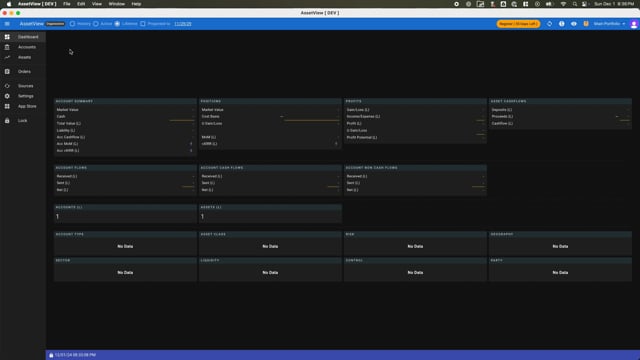Screen dimensions: 640x360
Task: Open the Edit menu
Action: (x=81, y=4)
